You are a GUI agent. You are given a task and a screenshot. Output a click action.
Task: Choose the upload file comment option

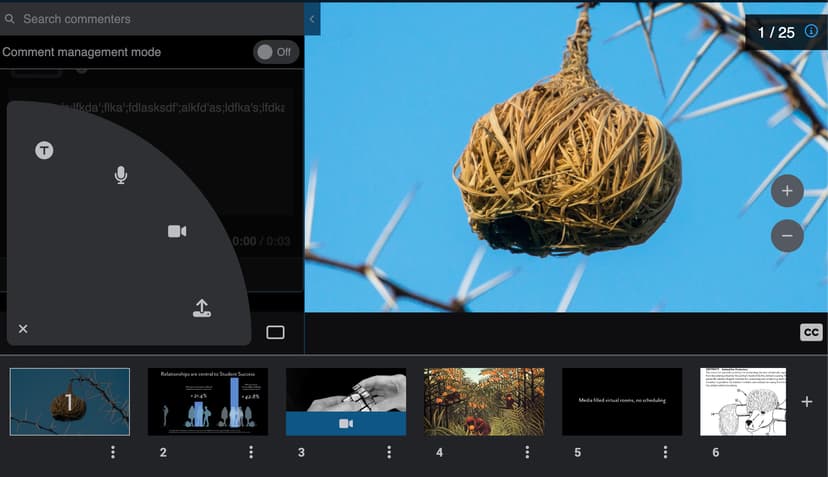202,308
